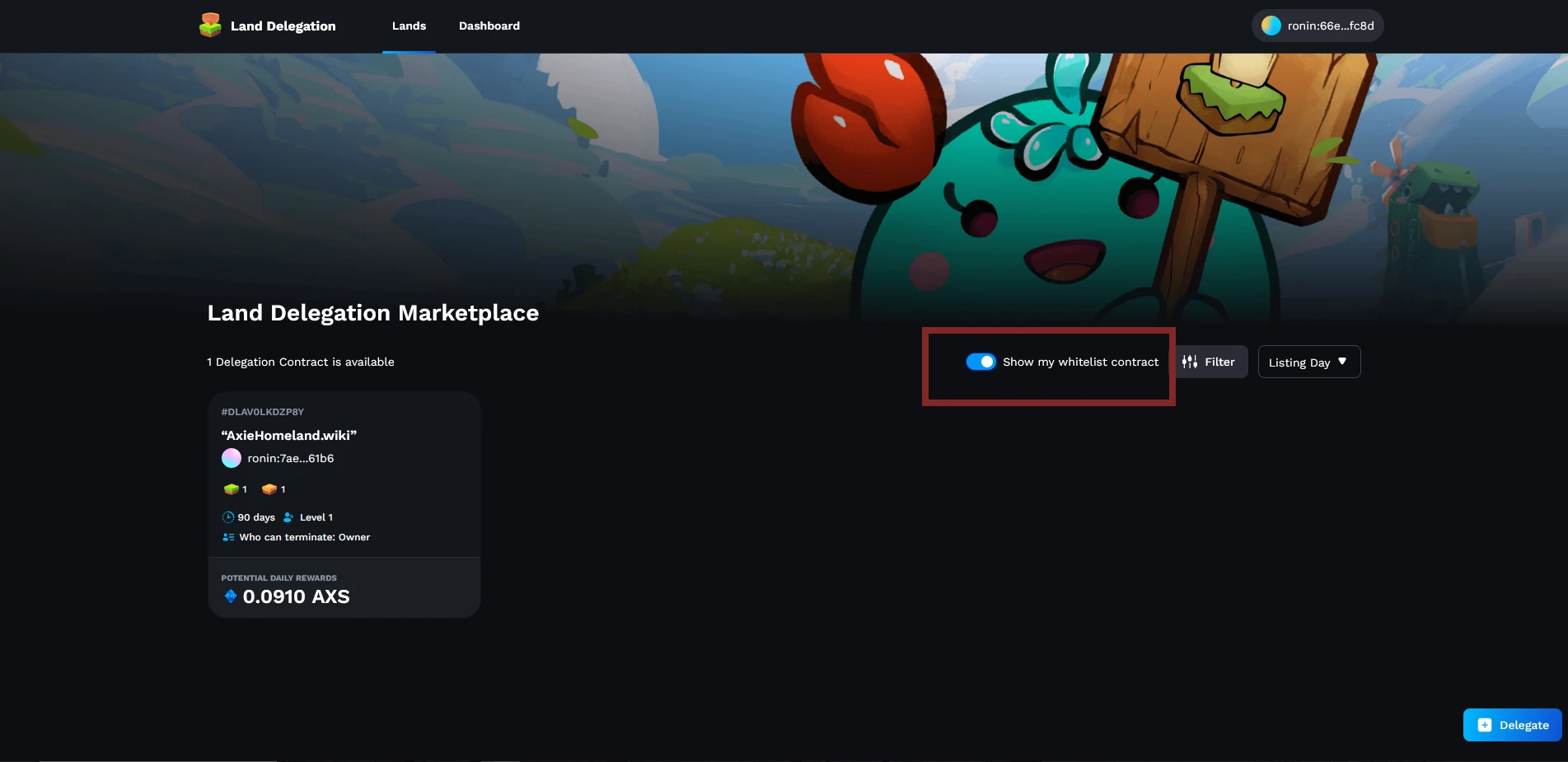Image resolution: width=1568 pixels, height=762 pixels.
Task: Open the AxieHomeland.wiki contract title
Action: point(289,435)
